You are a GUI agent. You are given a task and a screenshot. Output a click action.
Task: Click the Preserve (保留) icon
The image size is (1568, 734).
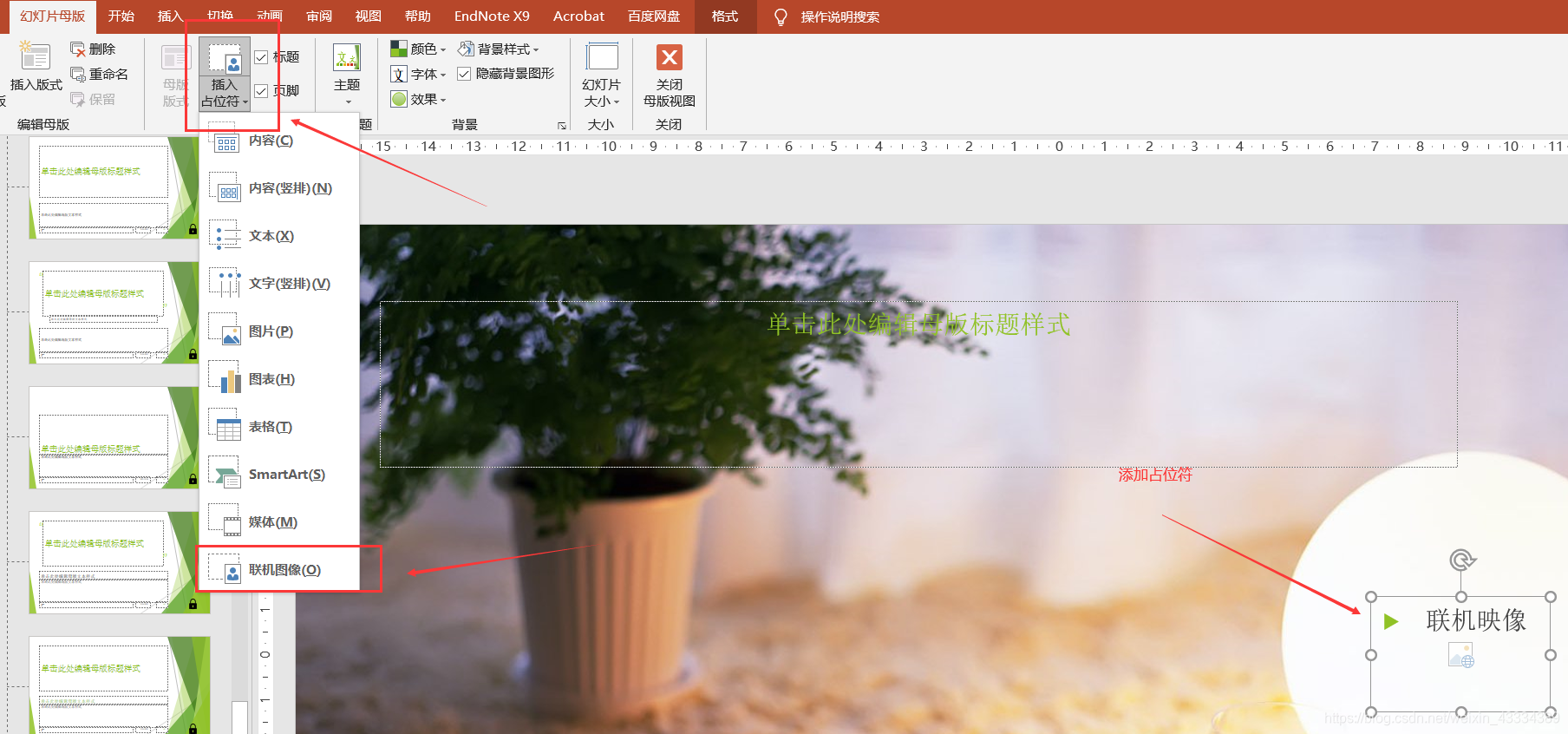pos(78,100)
